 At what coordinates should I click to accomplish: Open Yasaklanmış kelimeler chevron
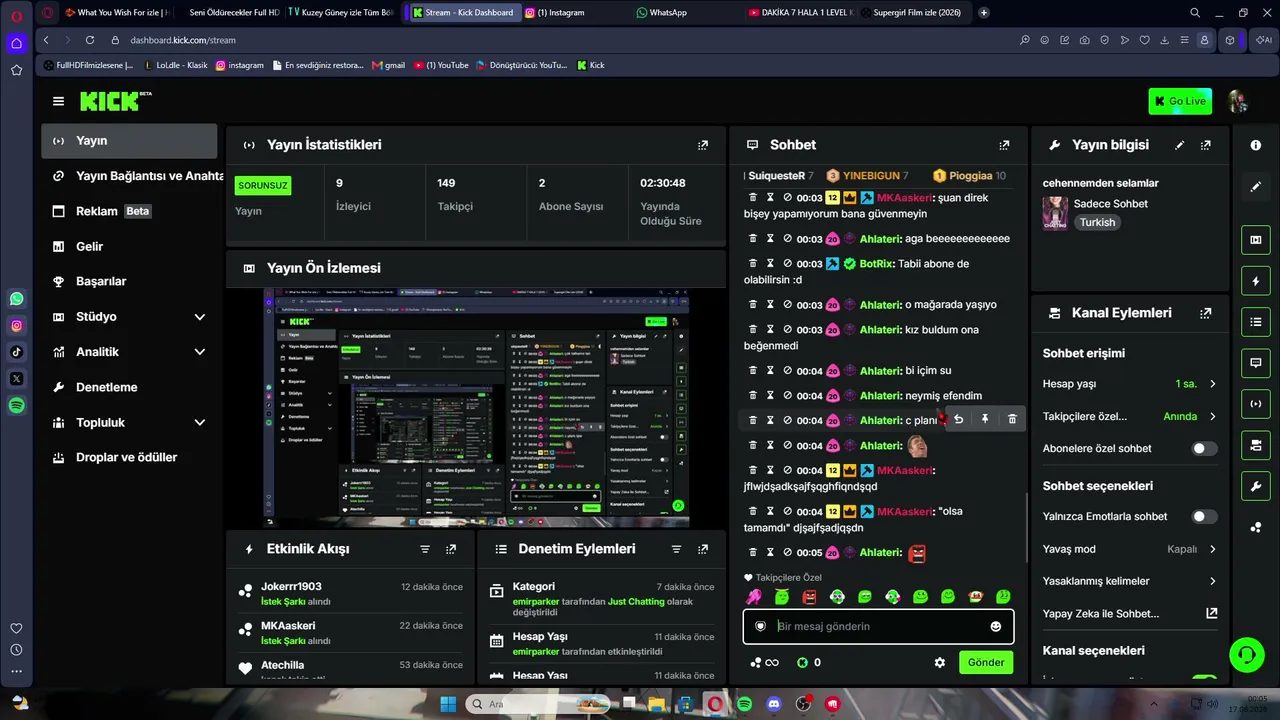click(x=1213, y=581)
